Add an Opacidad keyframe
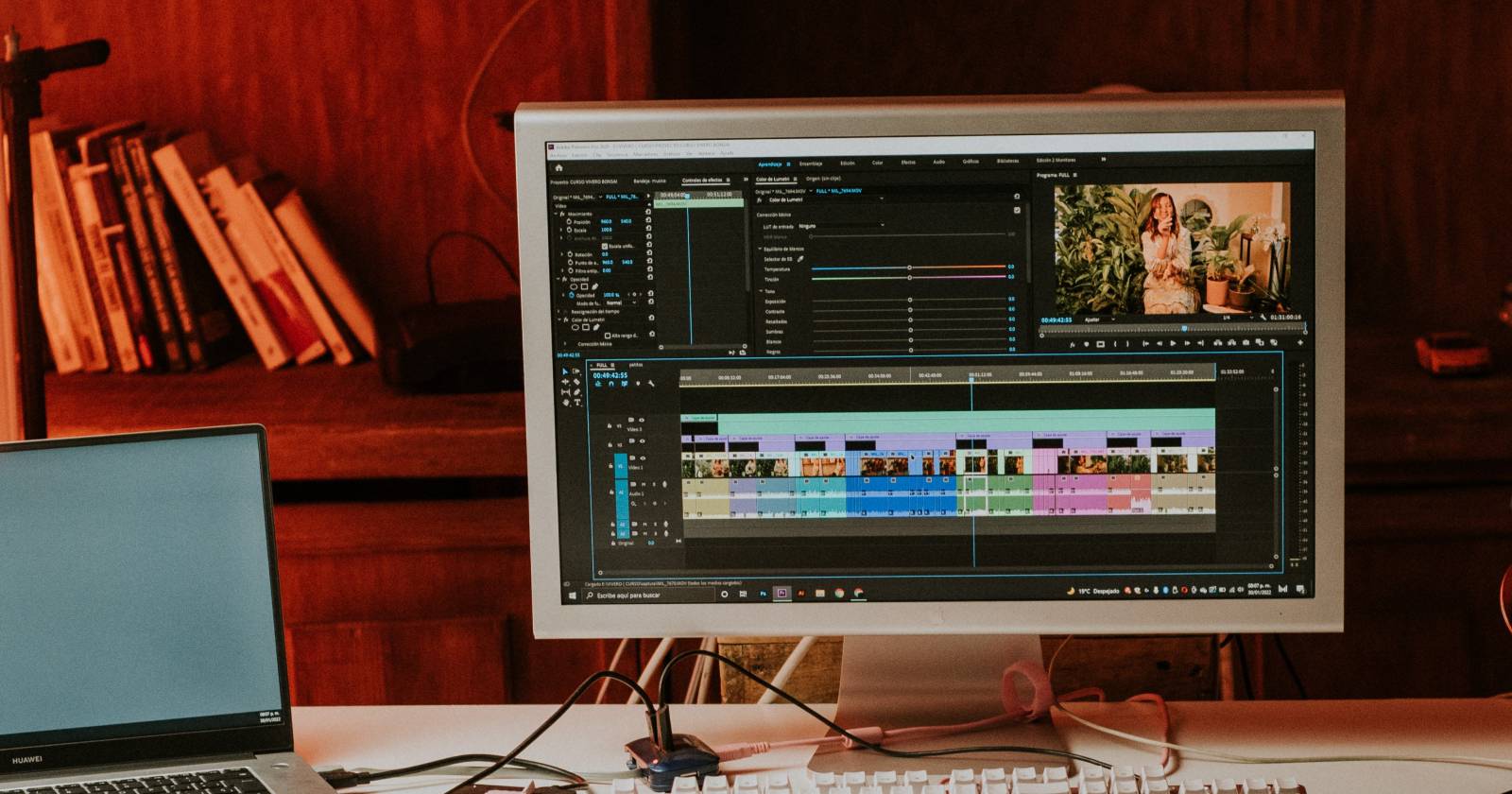 pos(634,295)
